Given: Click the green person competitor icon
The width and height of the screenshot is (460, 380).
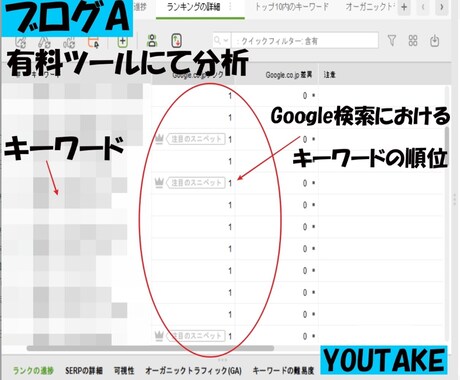Looking at the screenshot, I should tap(152, 41).
